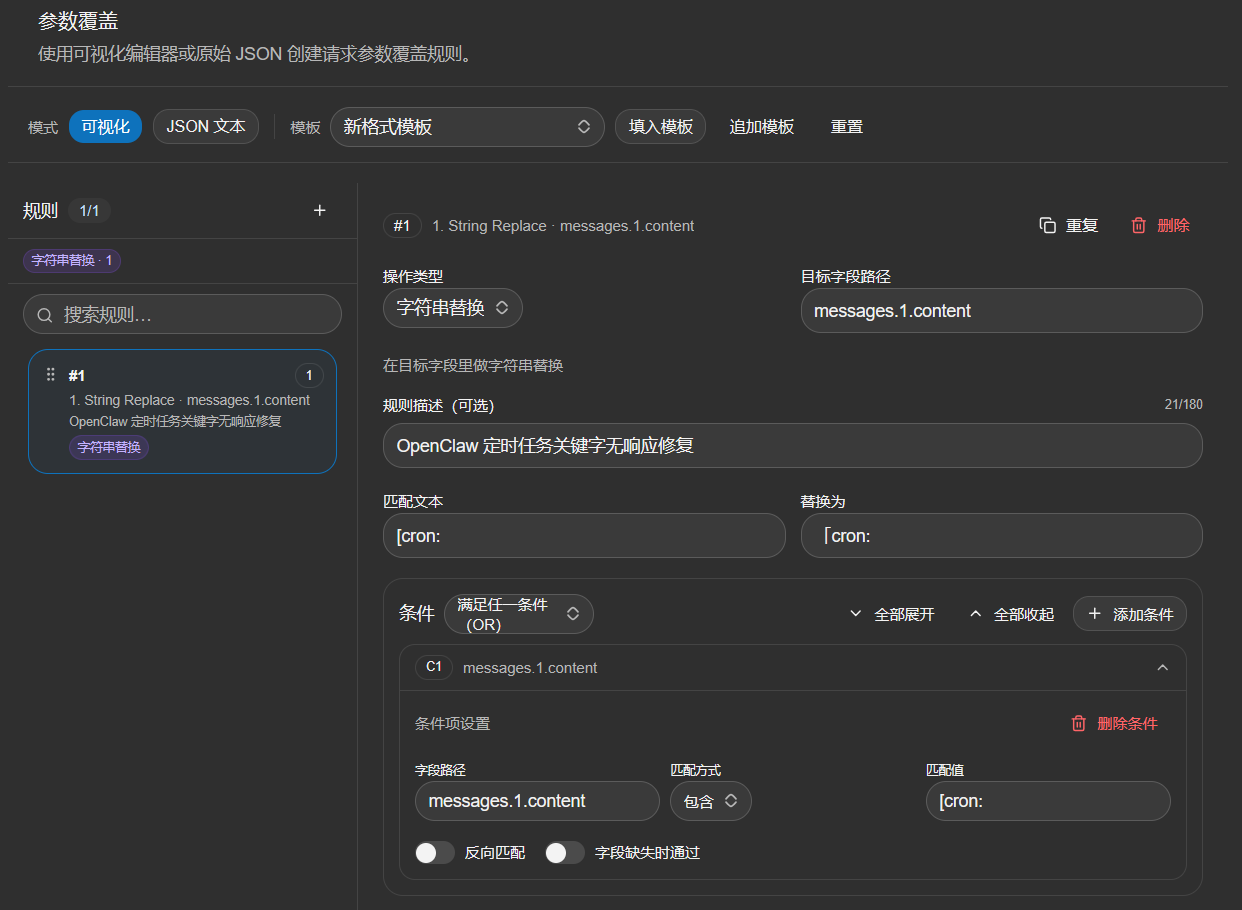The height and width of the screenshot is (910, 1242).
Task: Click the 追加模板 button
Action: (x=761, y=127)
